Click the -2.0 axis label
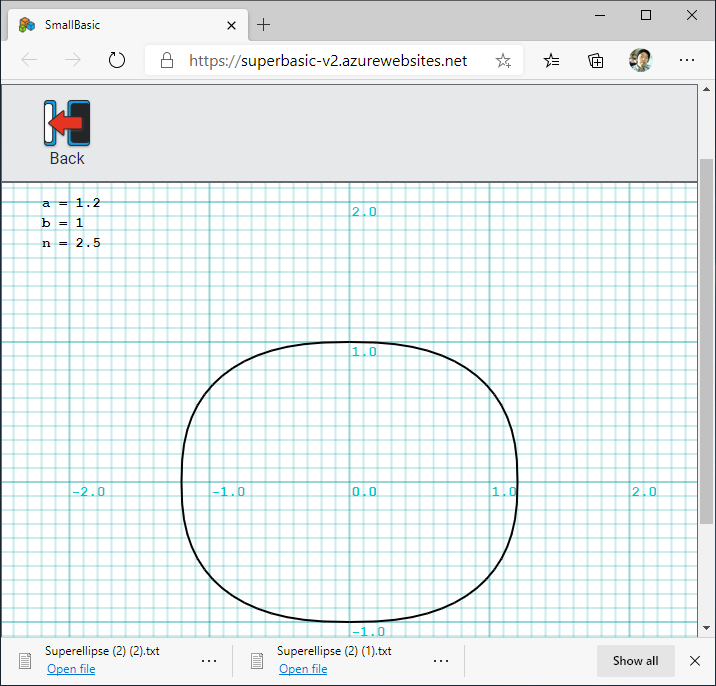 coord(89,492)
